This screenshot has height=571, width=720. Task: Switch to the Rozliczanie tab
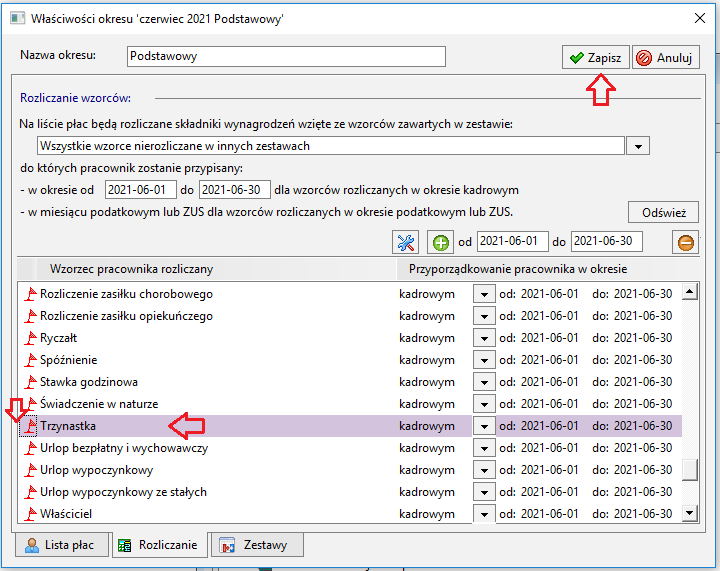[x=159, y=545]
